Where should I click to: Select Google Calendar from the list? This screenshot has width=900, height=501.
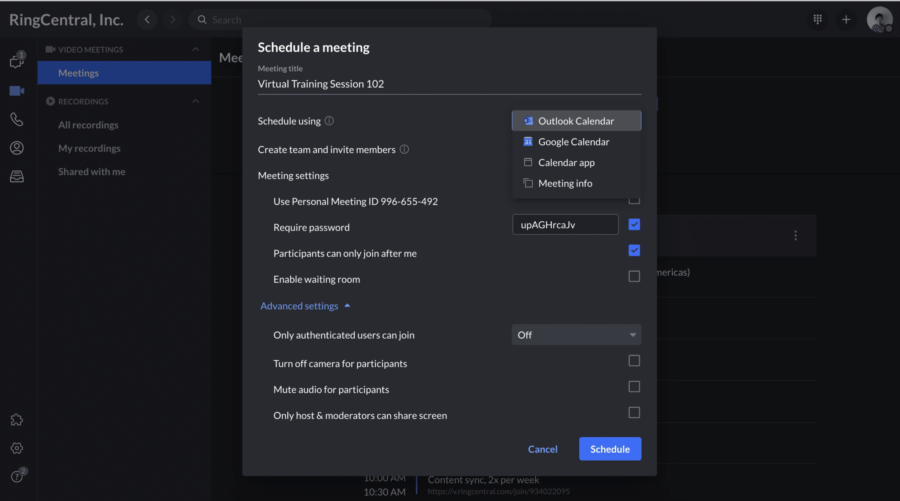pos(573,142)
